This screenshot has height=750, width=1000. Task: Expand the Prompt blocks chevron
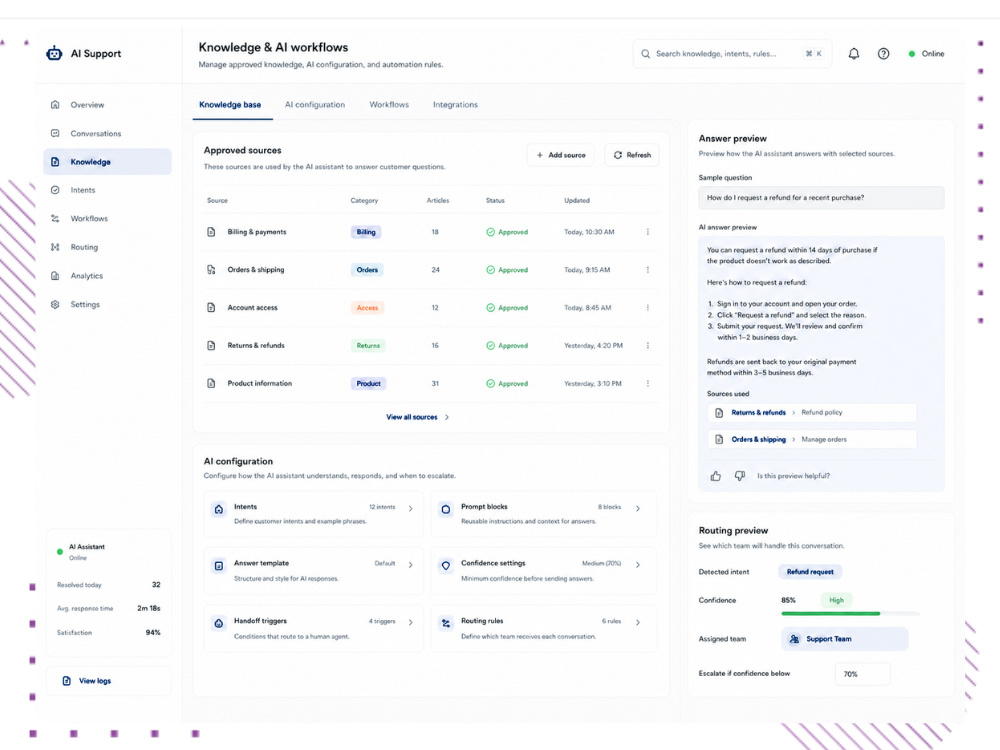638,508
